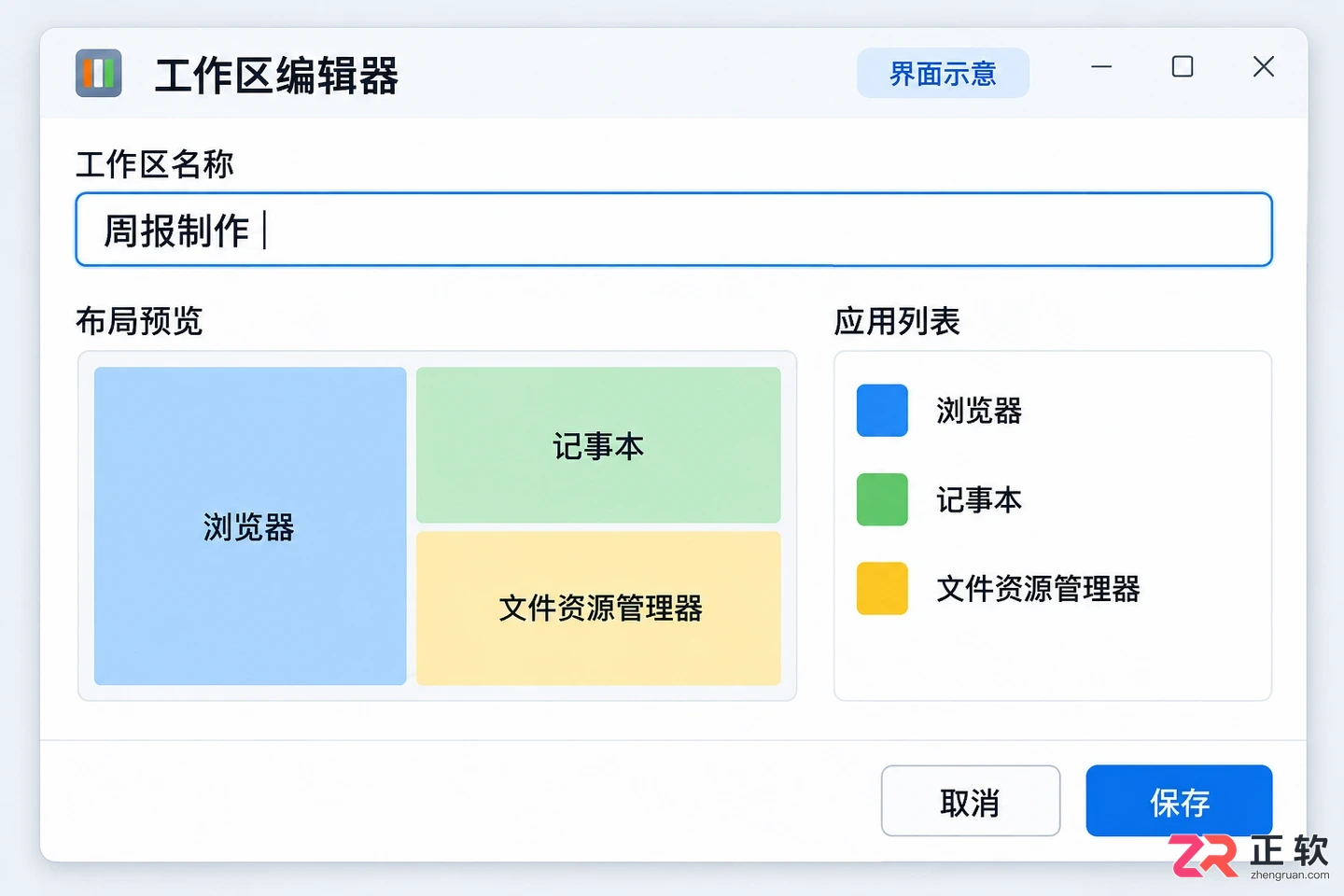The width and height of the screenshot is (1344, 896).
Task: Click the 应用列表 section label
Action: coord(897,321)
